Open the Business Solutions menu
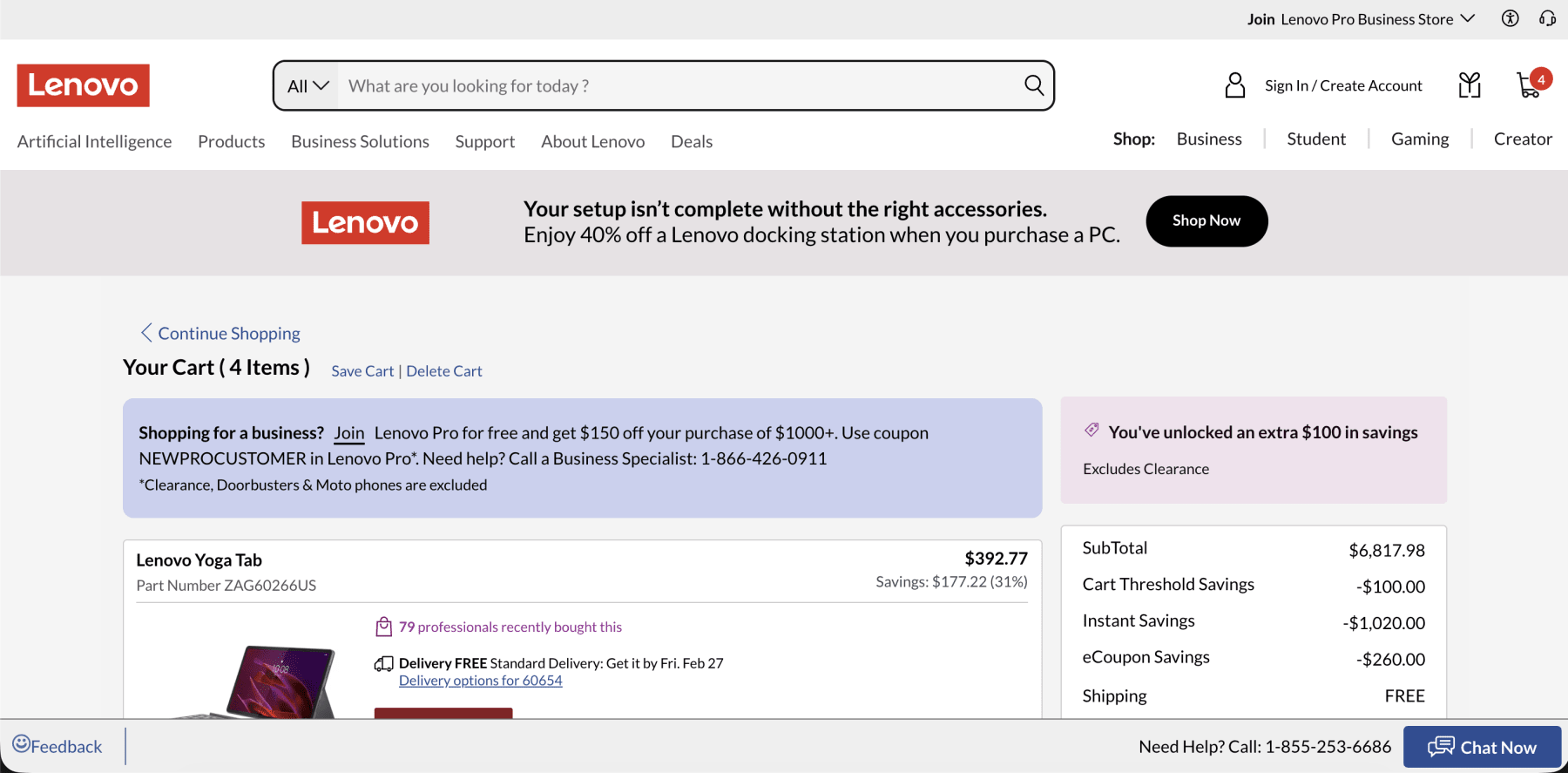This screenshot has height=773, width=1568. [x=360, y=141]
